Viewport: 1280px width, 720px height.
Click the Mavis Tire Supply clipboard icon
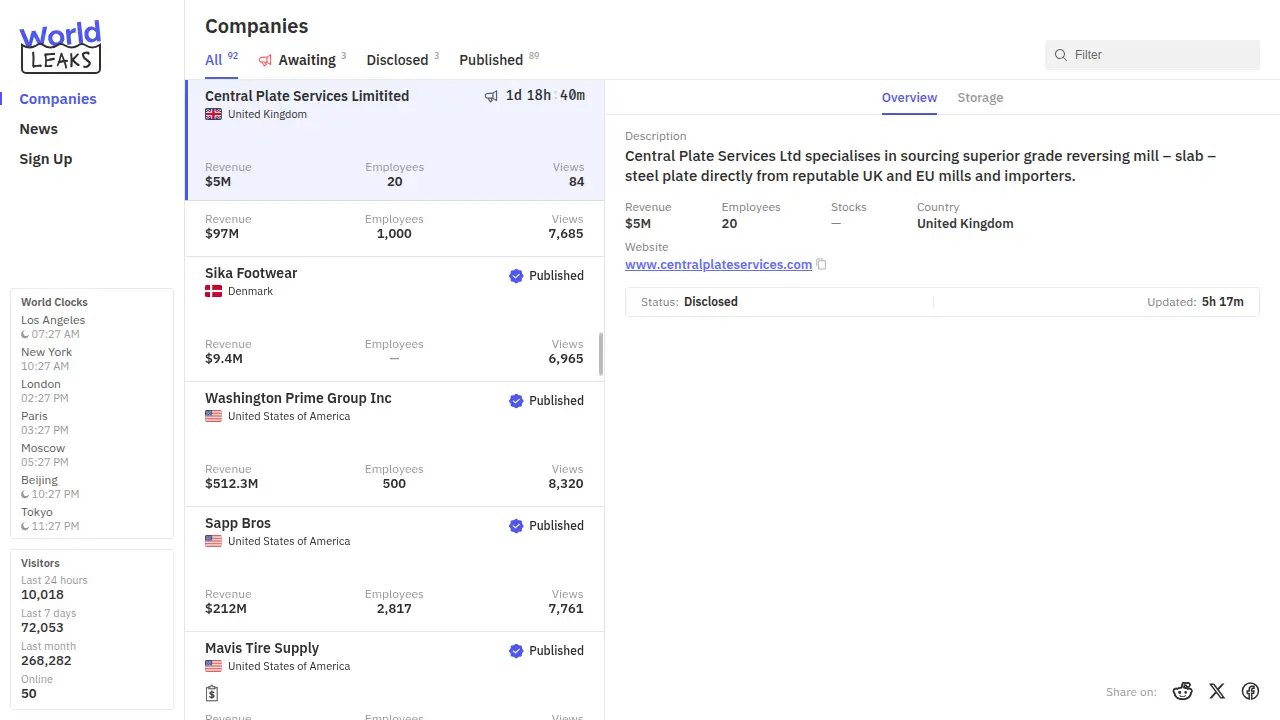pos(212,693)
